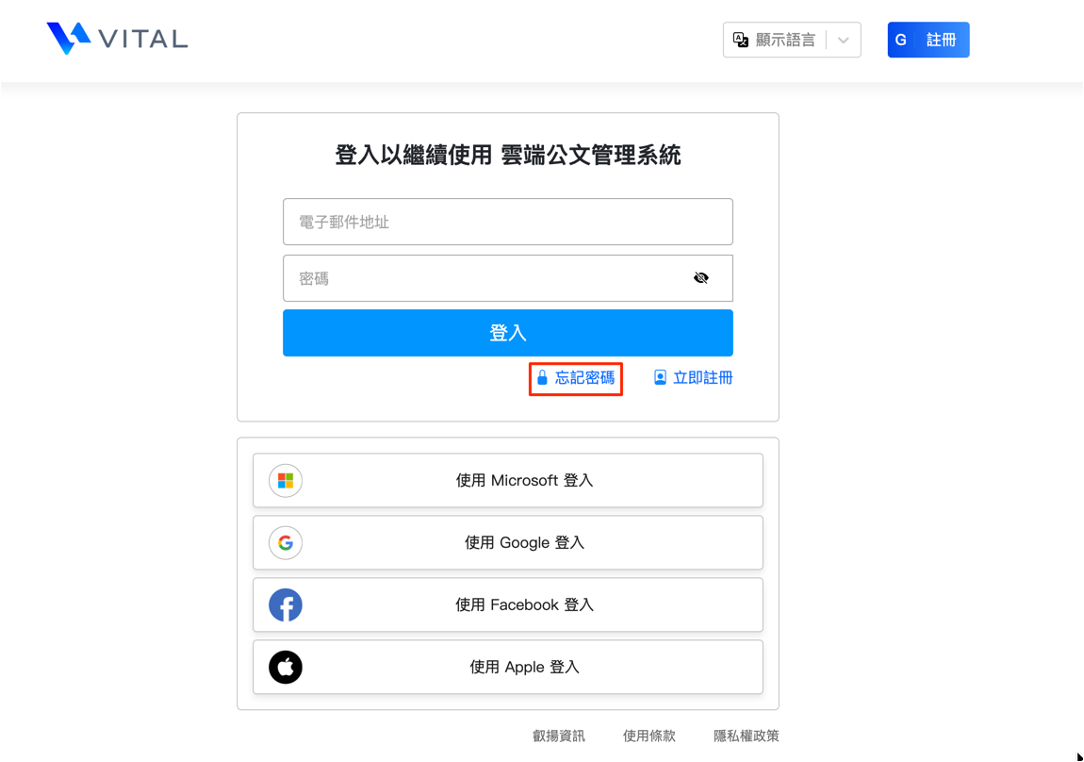
Task: Click the 註冊 button in the header
Action: [x=928, y=40]
